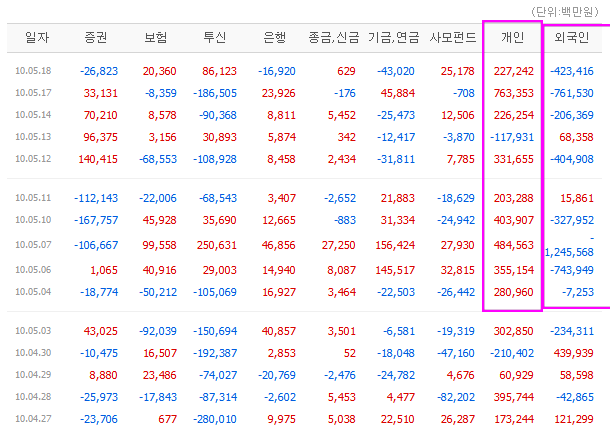The image size is (610, 432).
Task: Select date cell 10.05.06
Action: pos(33,270)
